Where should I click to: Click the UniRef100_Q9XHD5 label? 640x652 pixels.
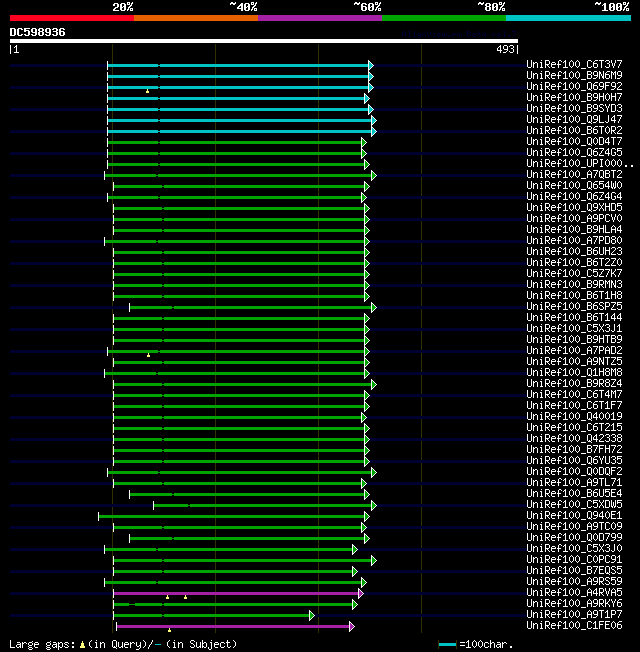(574, 207)
